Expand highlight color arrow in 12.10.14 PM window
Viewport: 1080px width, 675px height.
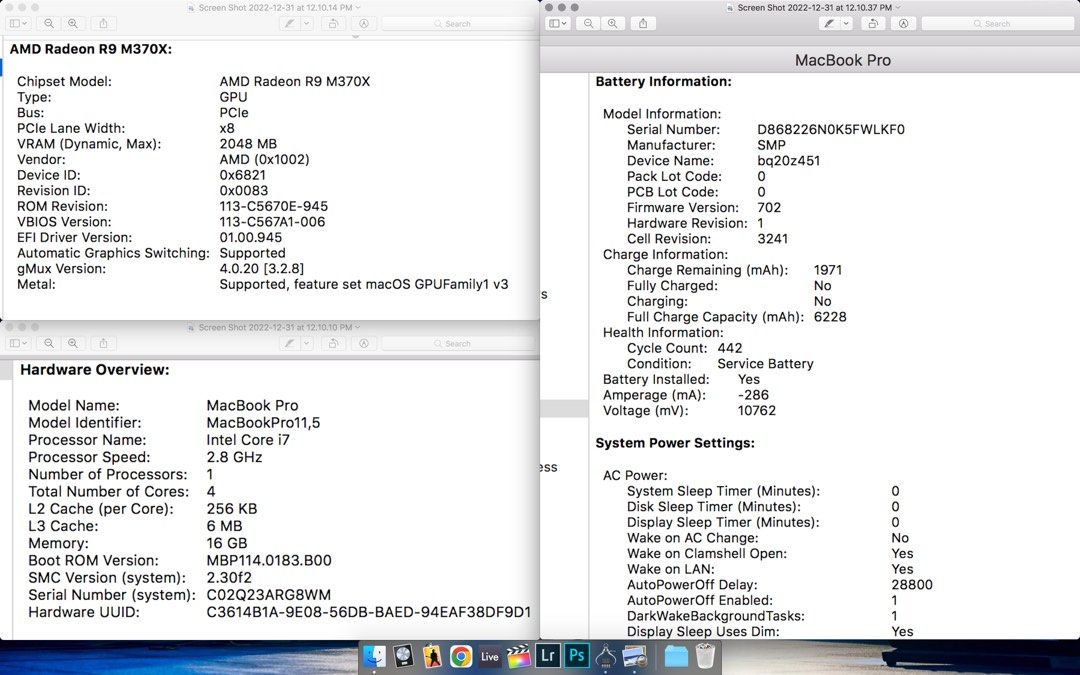click(307, 23)
